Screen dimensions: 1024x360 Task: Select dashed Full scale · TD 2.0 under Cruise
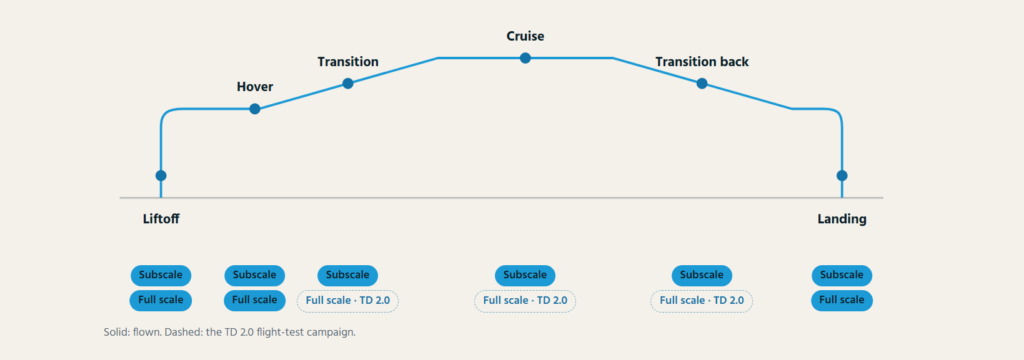point(525,301)
